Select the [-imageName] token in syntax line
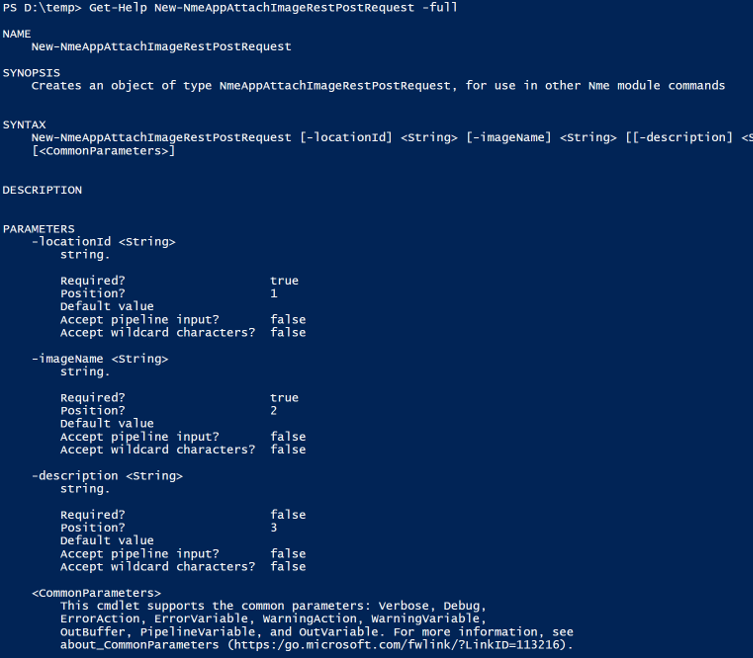This screenshot has height=658, width=753. click(509, 138)
